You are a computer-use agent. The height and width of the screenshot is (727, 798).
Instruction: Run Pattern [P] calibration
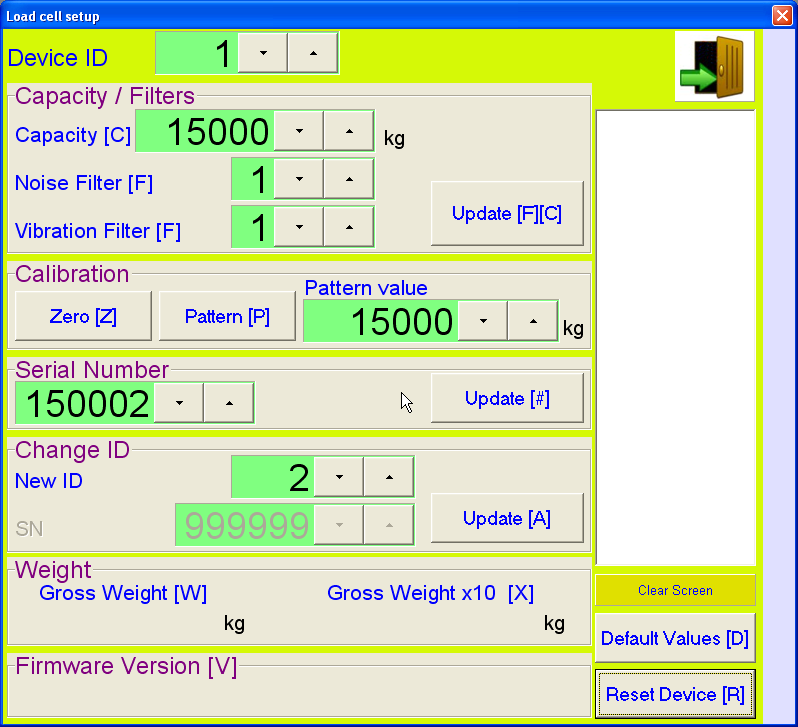pyautogui.click(x=227, y=316)
